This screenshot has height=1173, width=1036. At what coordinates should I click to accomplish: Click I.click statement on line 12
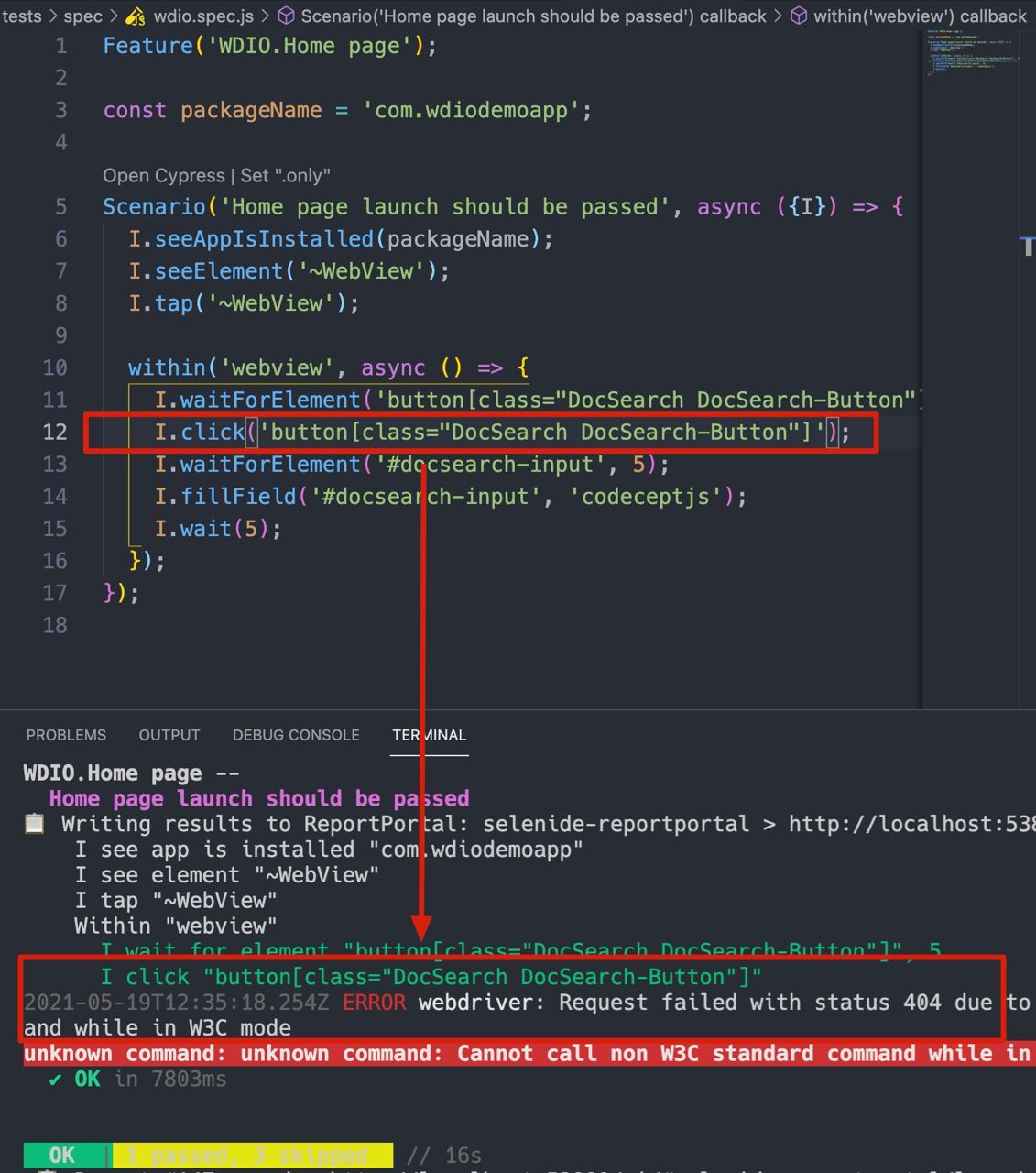tap(502, 432)
